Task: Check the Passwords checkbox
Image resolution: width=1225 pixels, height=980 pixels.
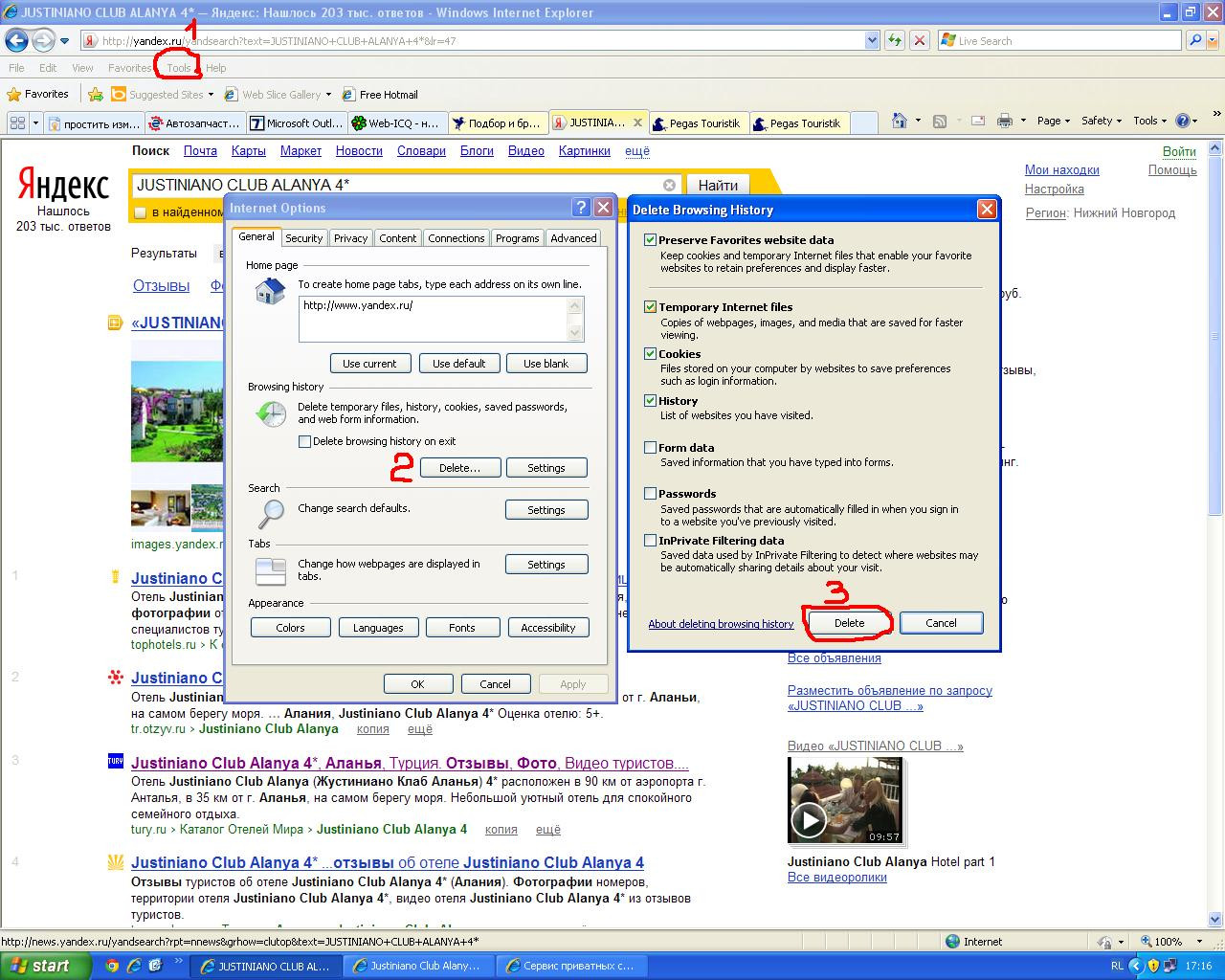Action: point(651,494)
